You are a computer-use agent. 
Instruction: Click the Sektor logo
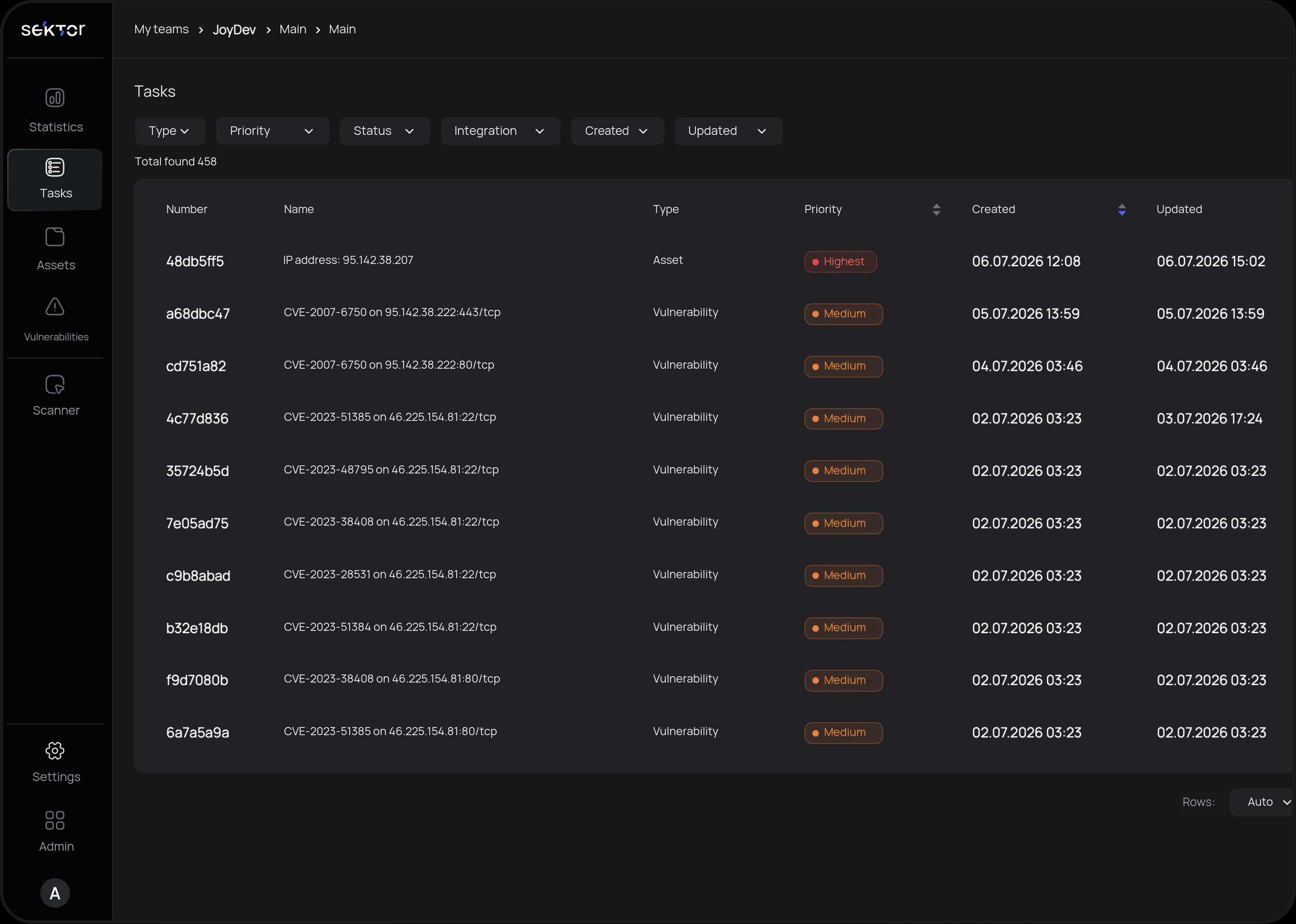click(53, 29)
